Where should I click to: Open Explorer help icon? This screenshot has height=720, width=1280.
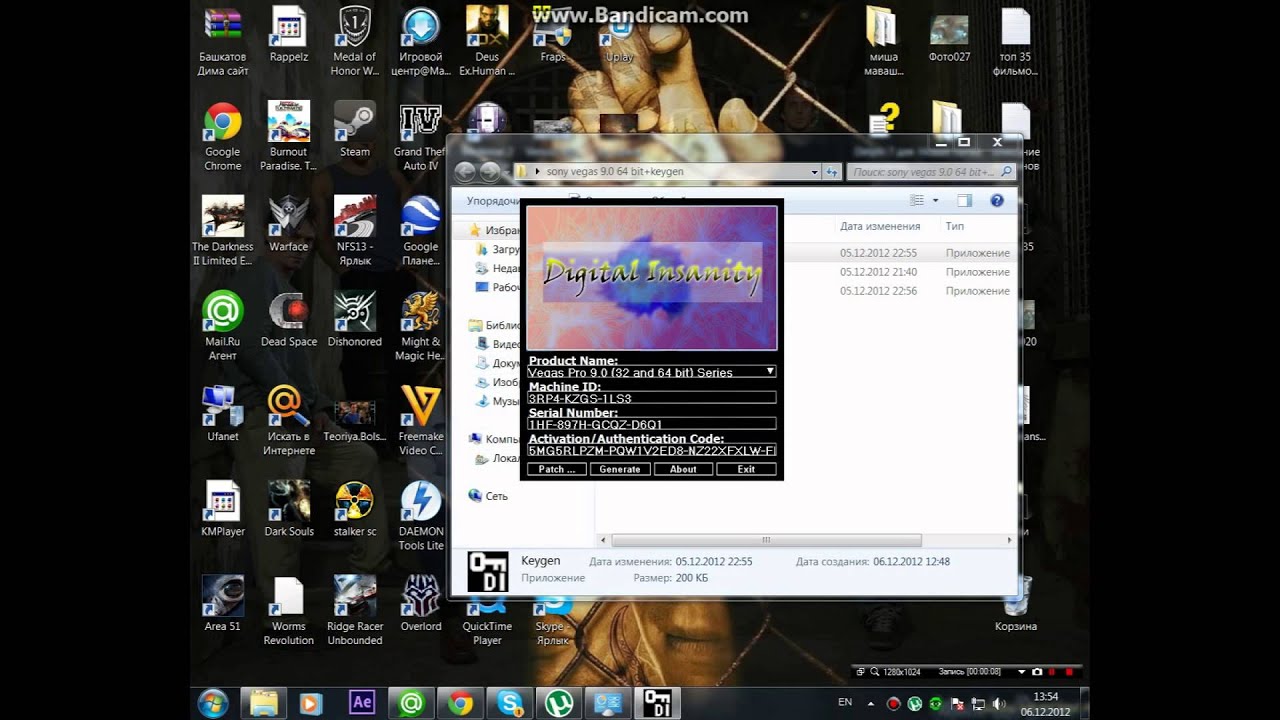997,201
